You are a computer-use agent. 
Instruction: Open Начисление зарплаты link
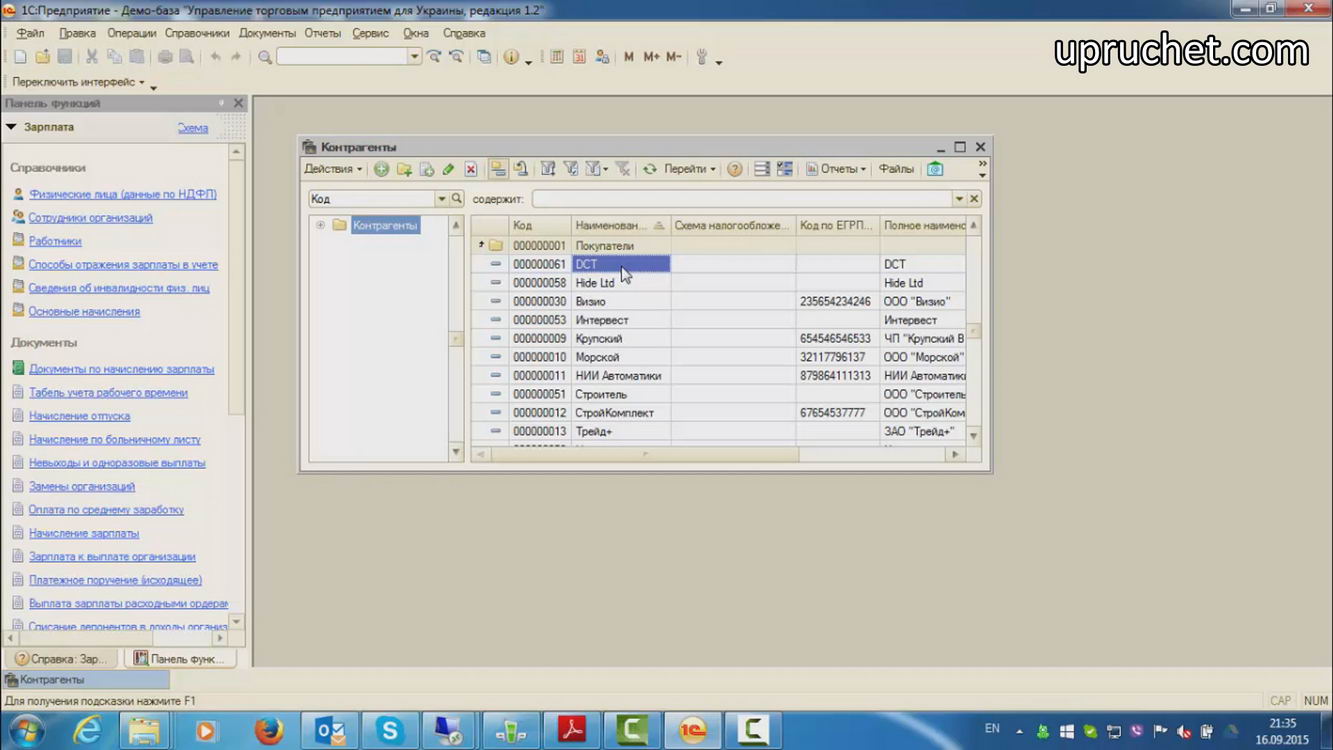coord(84,533)
